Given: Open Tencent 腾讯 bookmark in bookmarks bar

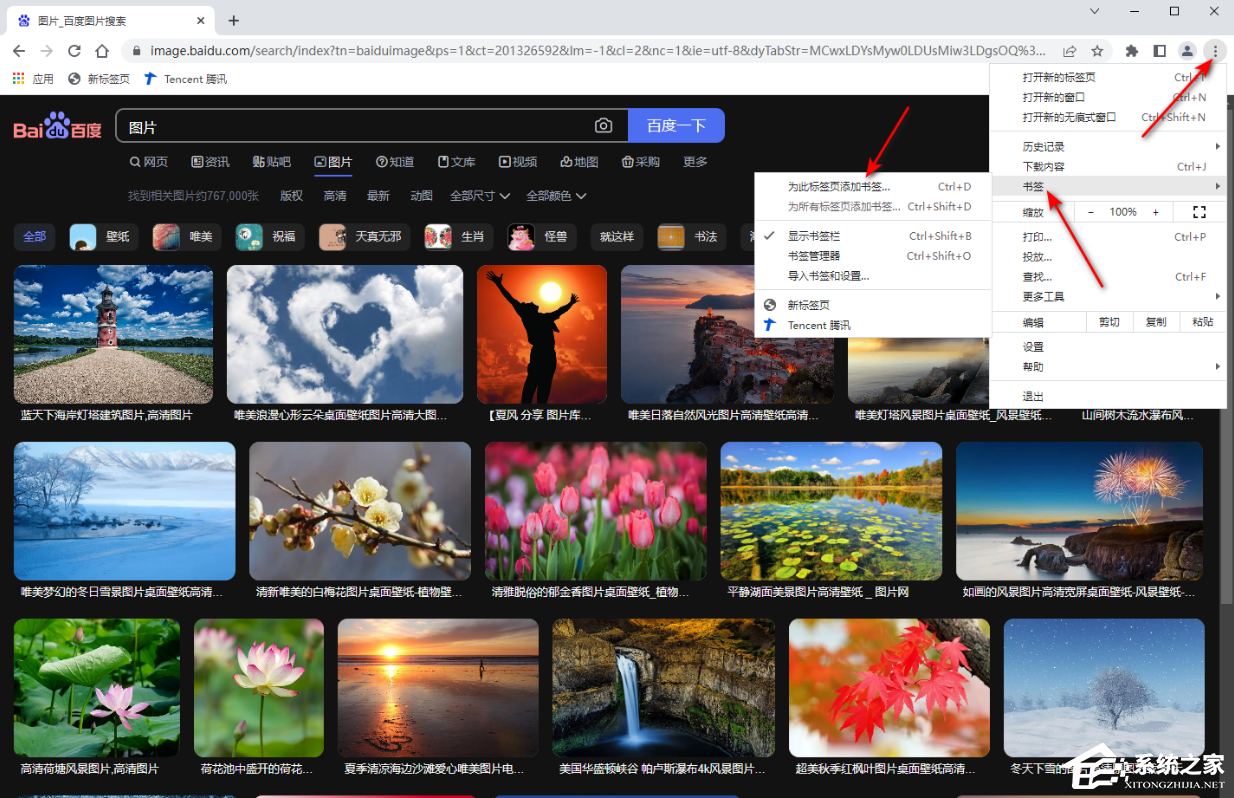Looking at the screenshot, I should (185, 79).
